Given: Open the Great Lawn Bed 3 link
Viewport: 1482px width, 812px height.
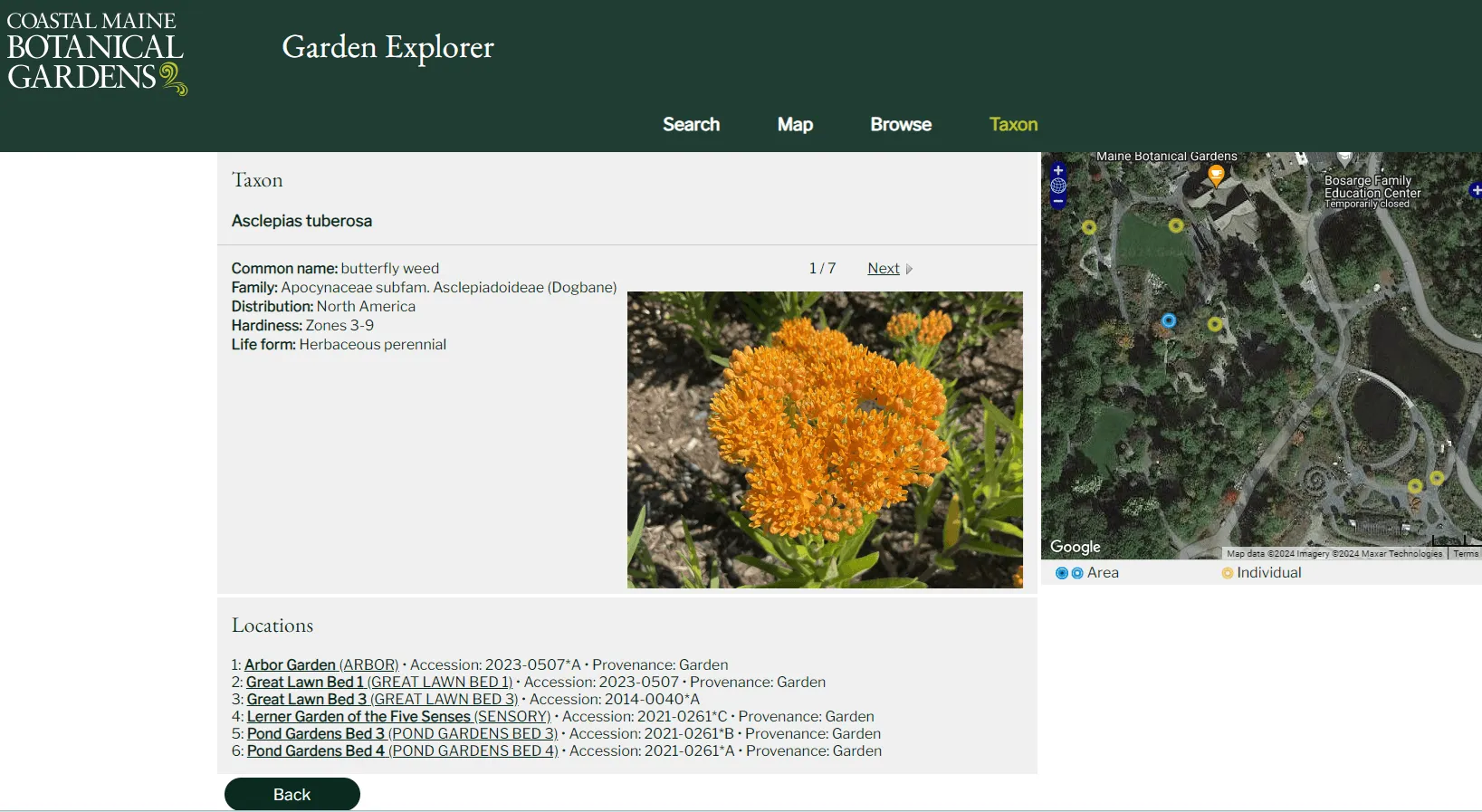Looking at the screenshot, I should [382, 699].
